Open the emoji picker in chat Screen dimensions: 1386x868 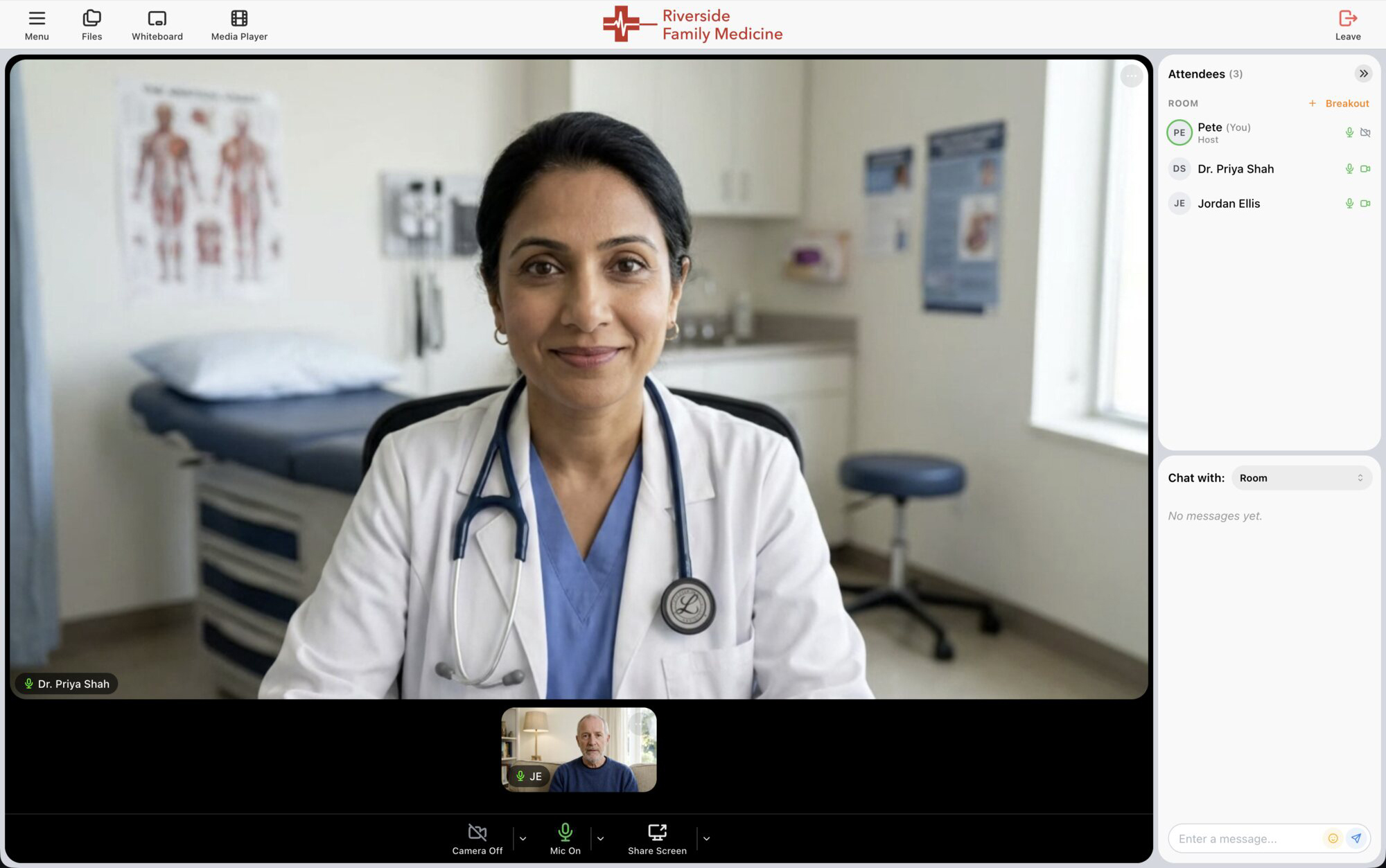[x=1333, y=838]
